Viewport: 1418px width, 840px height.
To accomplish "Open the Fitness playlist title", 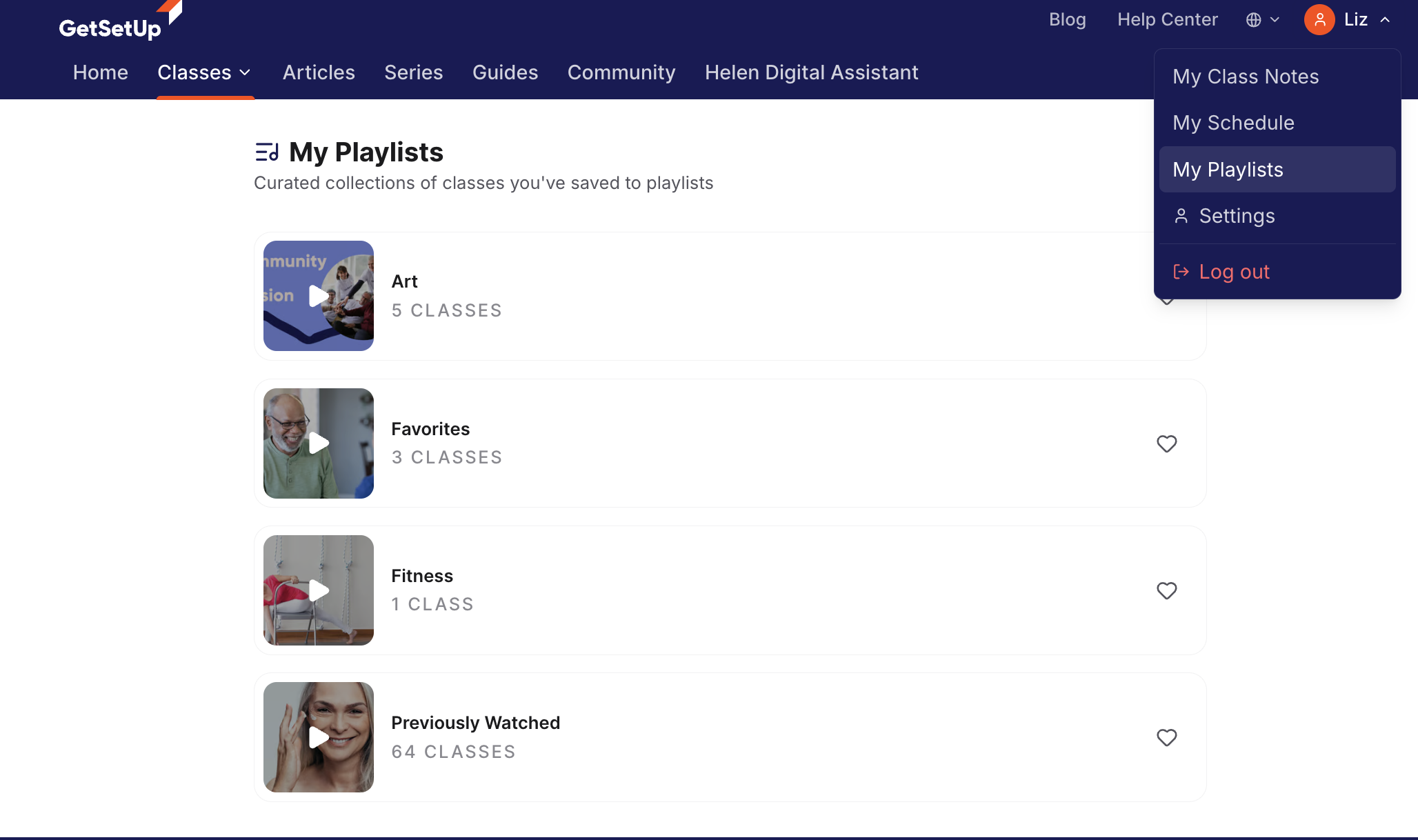I will click(x=422, y=576).
